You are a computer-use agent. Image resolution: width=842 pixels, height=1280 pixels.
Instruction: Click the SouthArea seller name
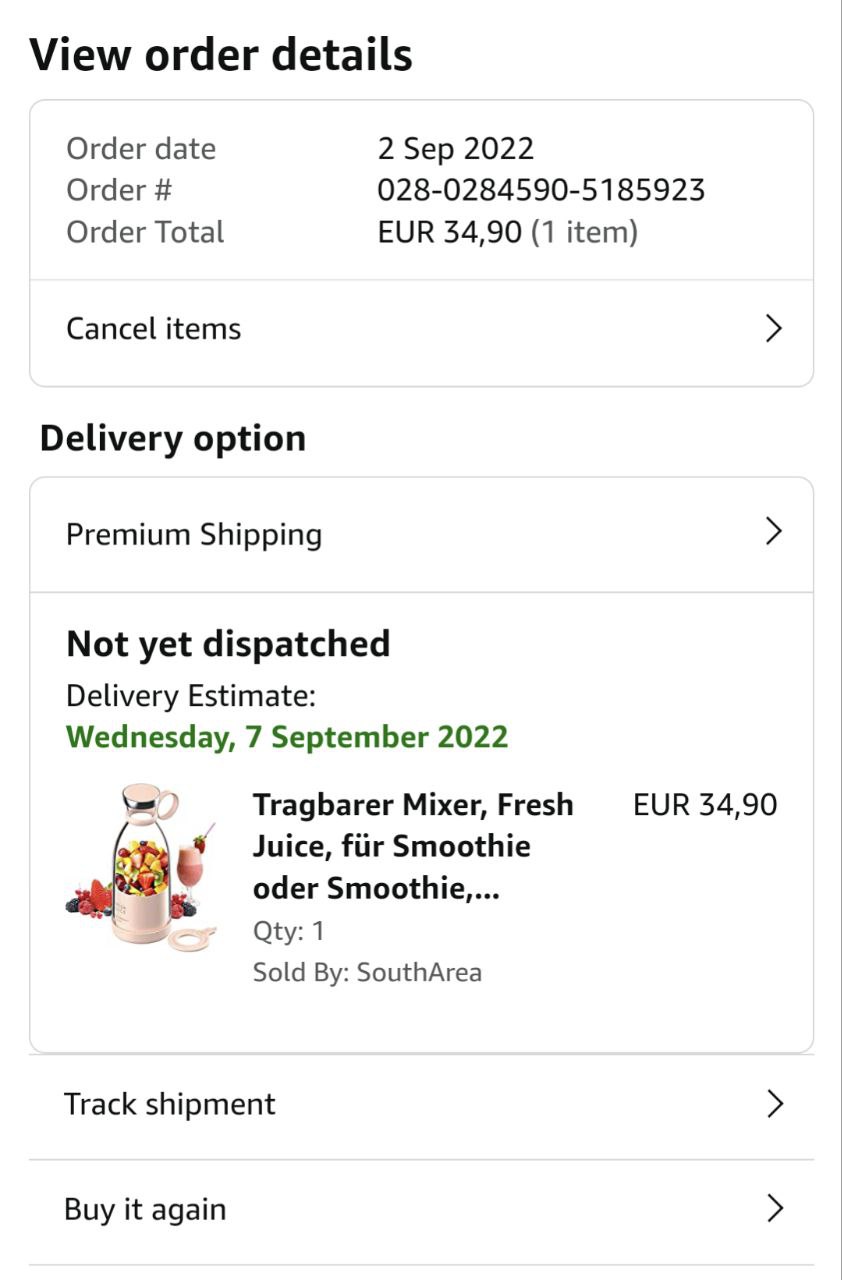click(419, 972)
